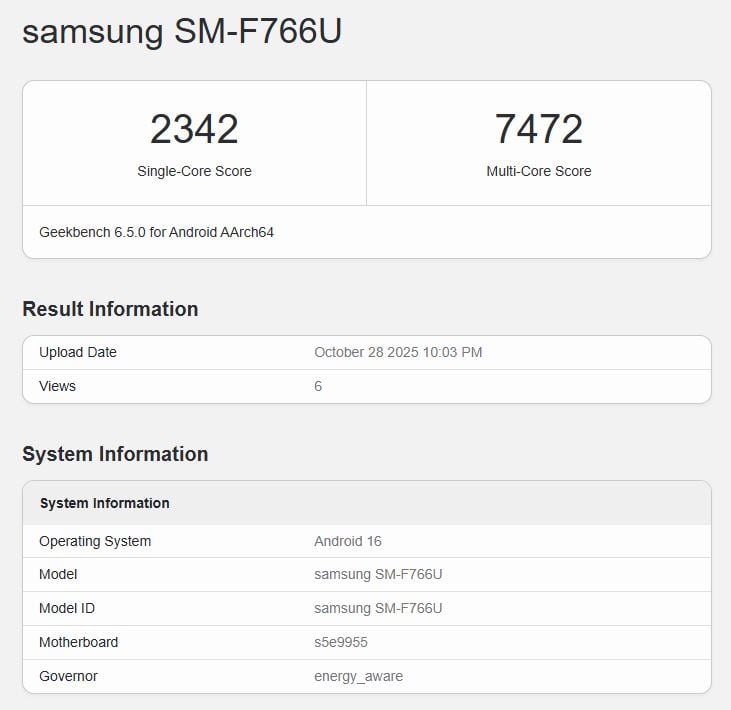Image resolution: width=731 pixels, height=710 pixels.
Task: Select the energy_aware governor value
Action: 358,676
